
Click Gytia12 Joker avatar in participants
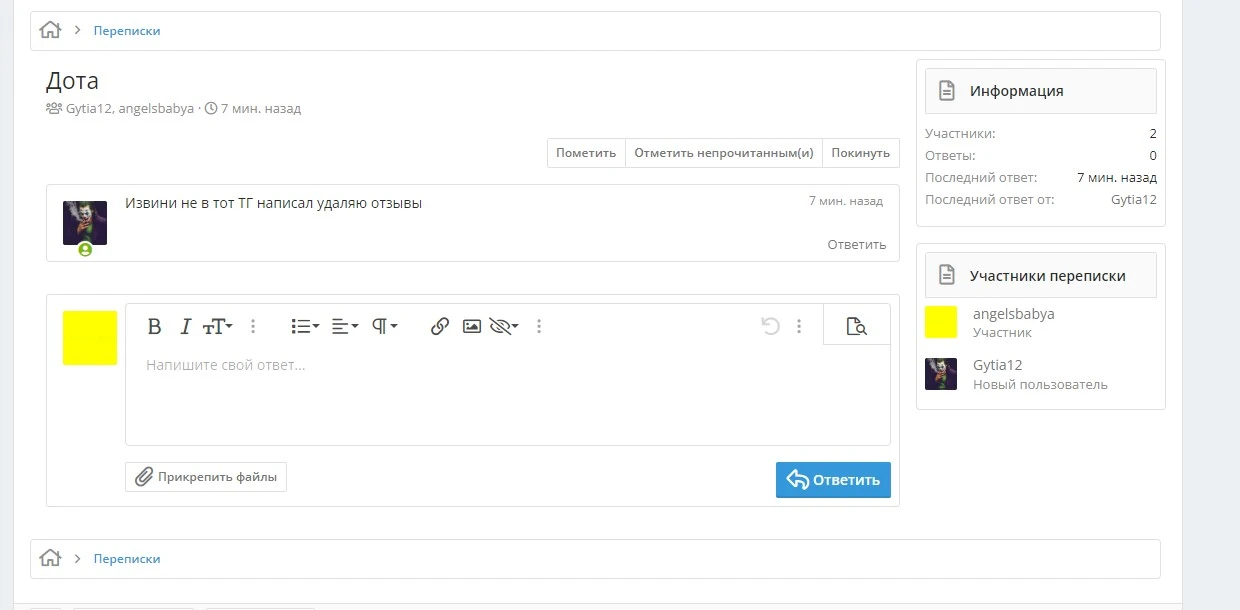coord(941,374)
